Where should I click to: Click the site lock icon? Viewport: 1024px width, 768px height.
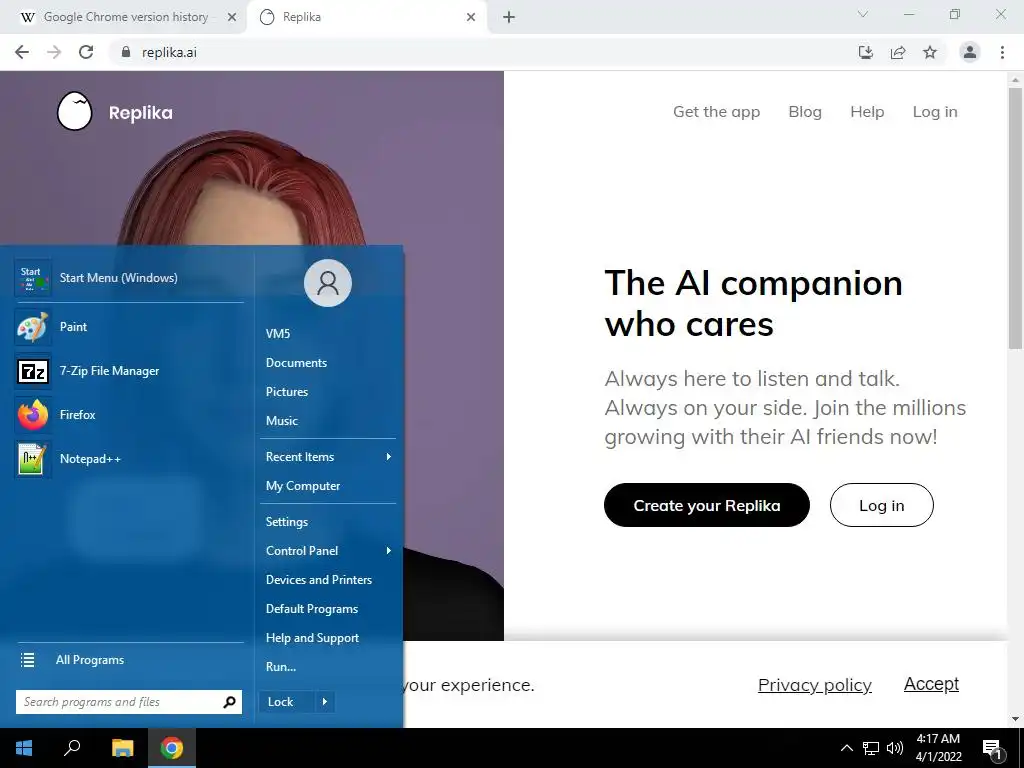click(x=126, y=52)
